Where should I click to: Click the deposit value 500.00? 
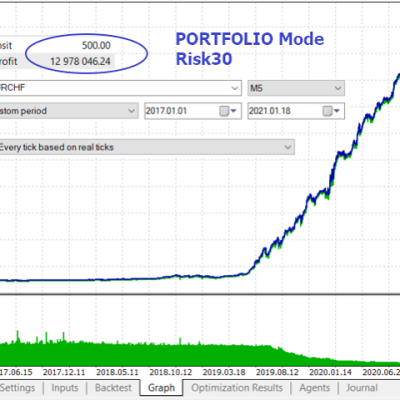(96, 45)
